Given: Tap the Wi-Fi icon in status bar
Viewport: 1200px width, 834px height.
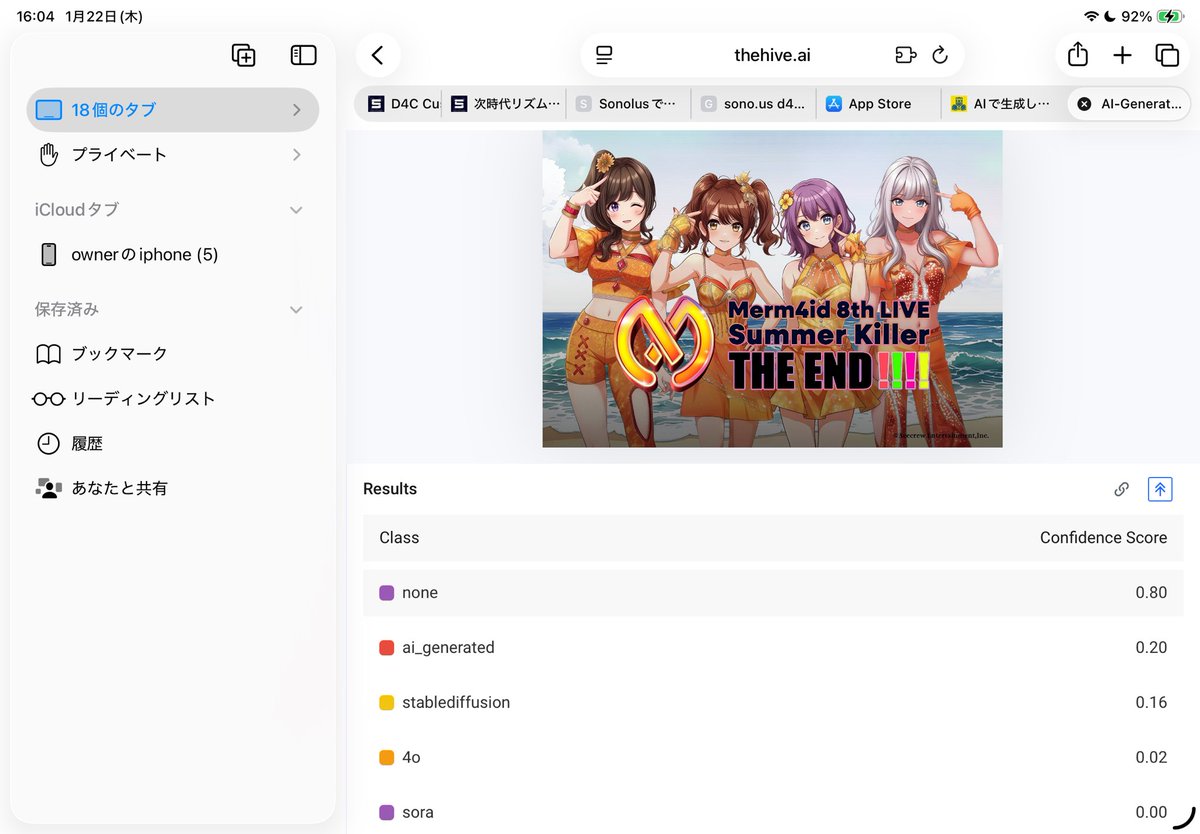Looking at the screenshot, I should [x=1091, y=17].
